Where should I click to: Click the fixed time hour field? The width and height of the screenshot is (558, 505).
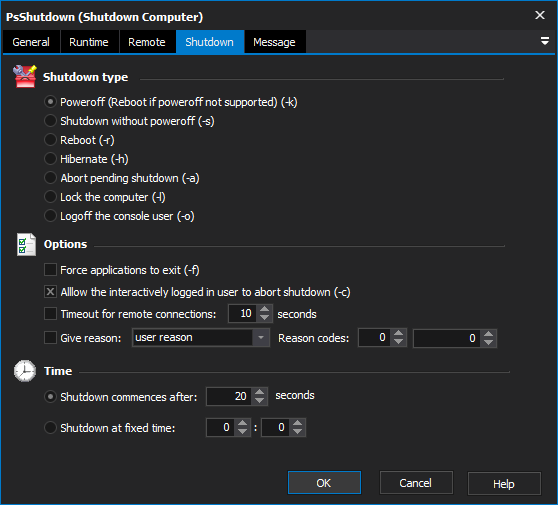pyautogui.click(x=221, y=427)
